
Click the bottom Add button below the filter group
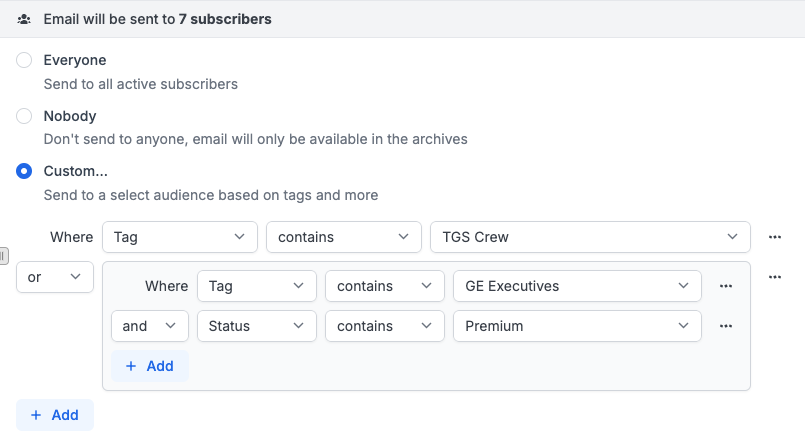tap(55, 415)
